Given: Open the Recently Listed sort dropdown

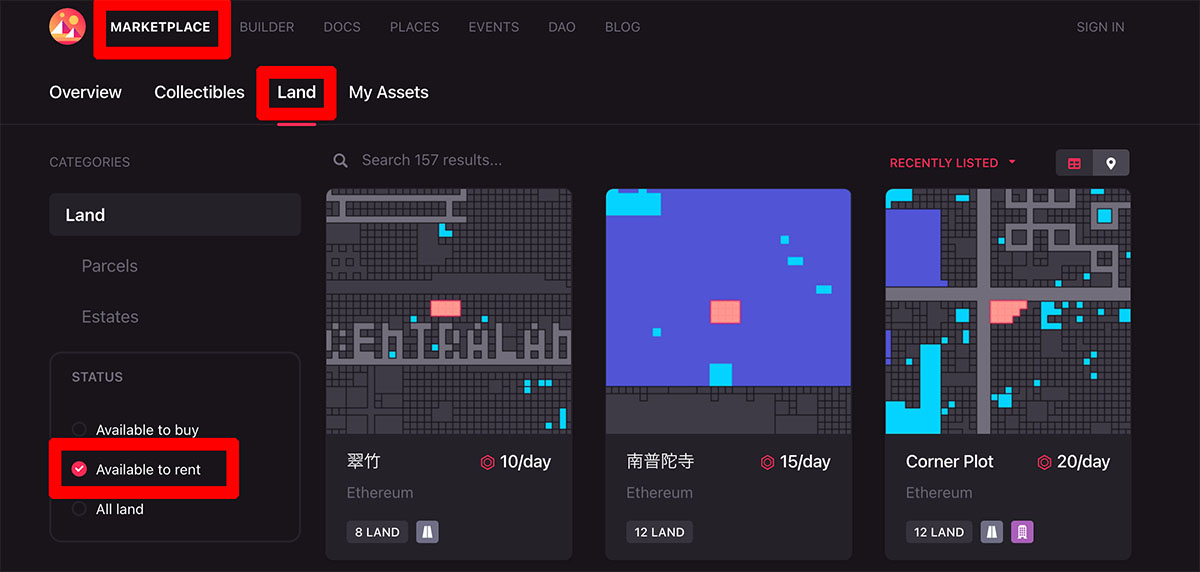Looking at the screenshot, I should [953, 163].
